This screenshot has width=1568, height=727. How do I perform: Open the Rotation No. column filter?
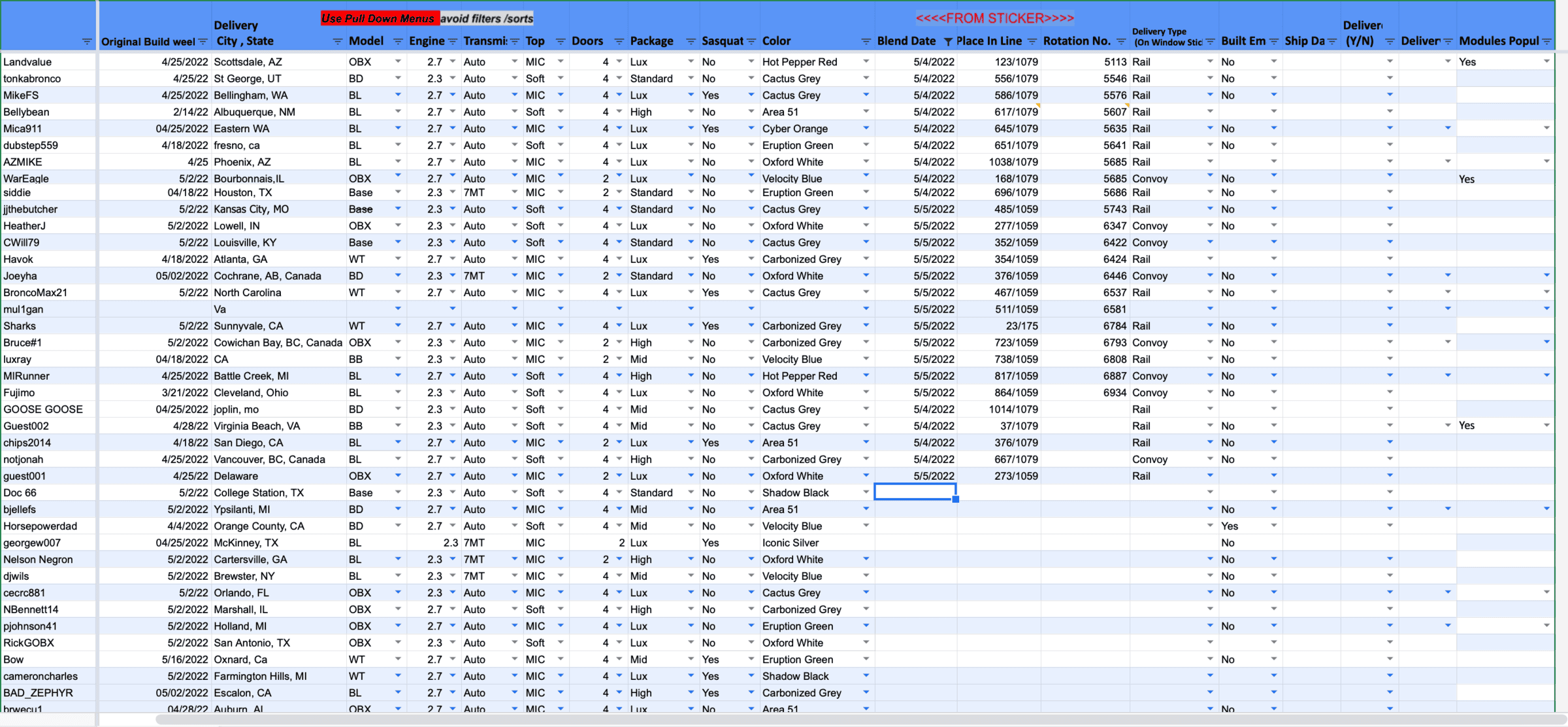[x=1121, y=41]
